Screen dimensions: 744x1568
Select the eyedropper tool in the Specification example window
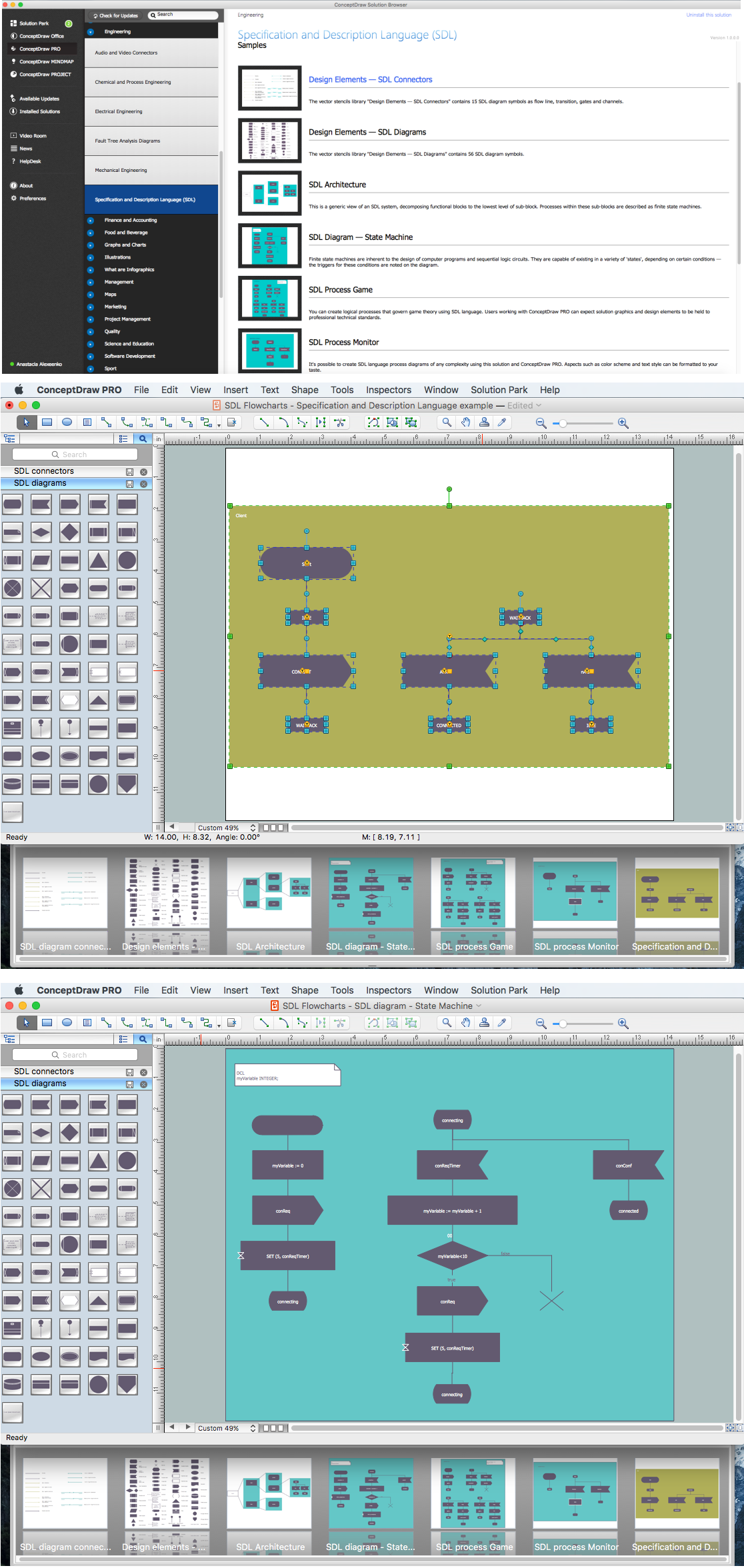pyautogui.click(x=502, y=422)
